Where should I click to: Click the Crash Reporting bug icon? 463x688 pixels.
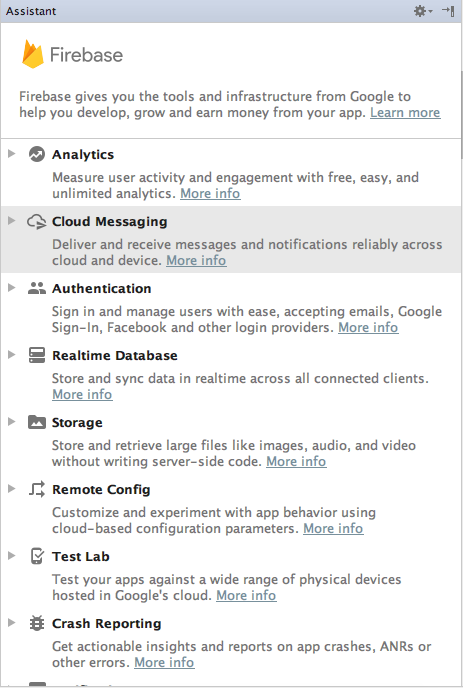click(37, 624)
